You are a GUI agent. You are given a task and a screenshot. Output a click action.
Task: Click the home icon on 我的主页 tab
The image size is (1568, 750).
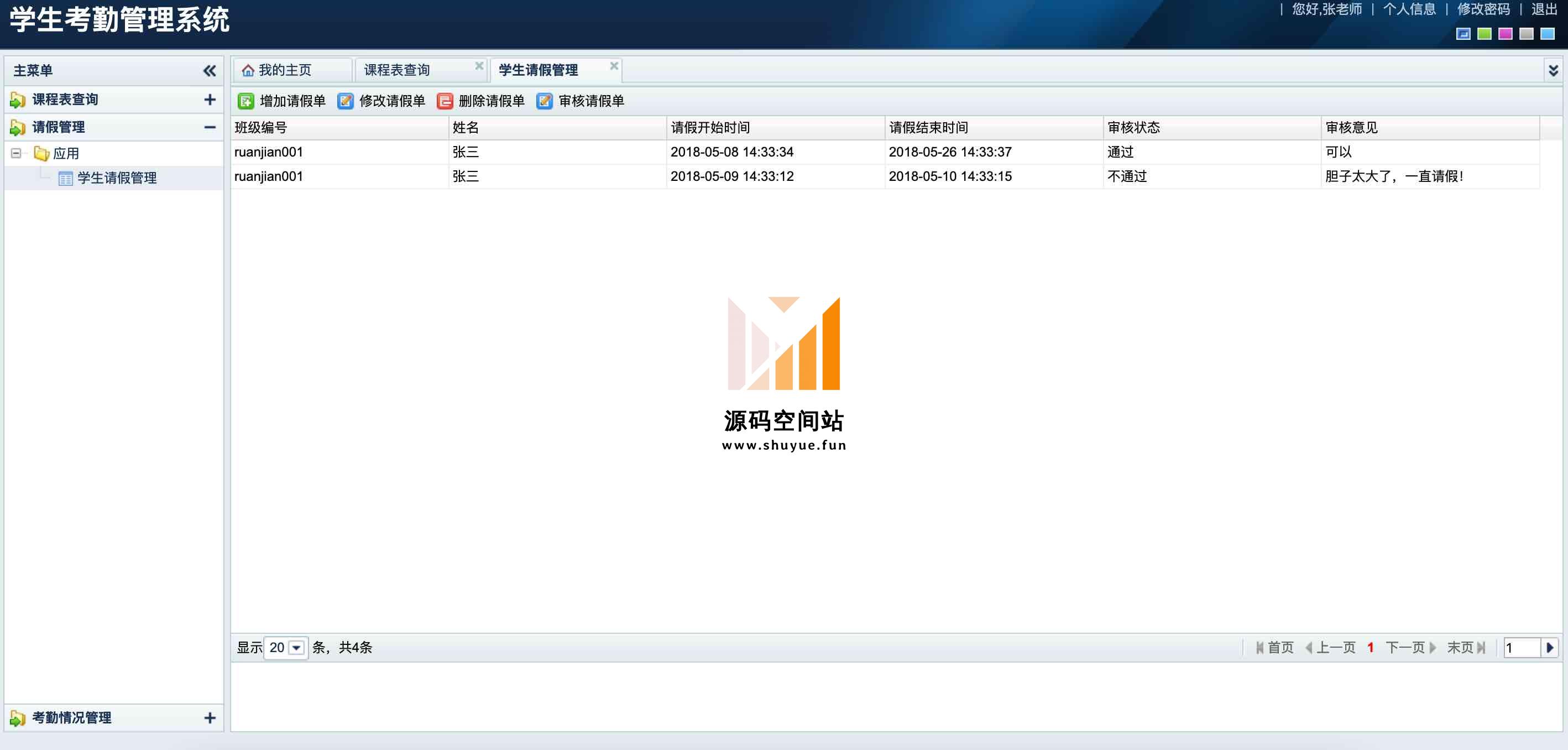(x=248, y=71)
